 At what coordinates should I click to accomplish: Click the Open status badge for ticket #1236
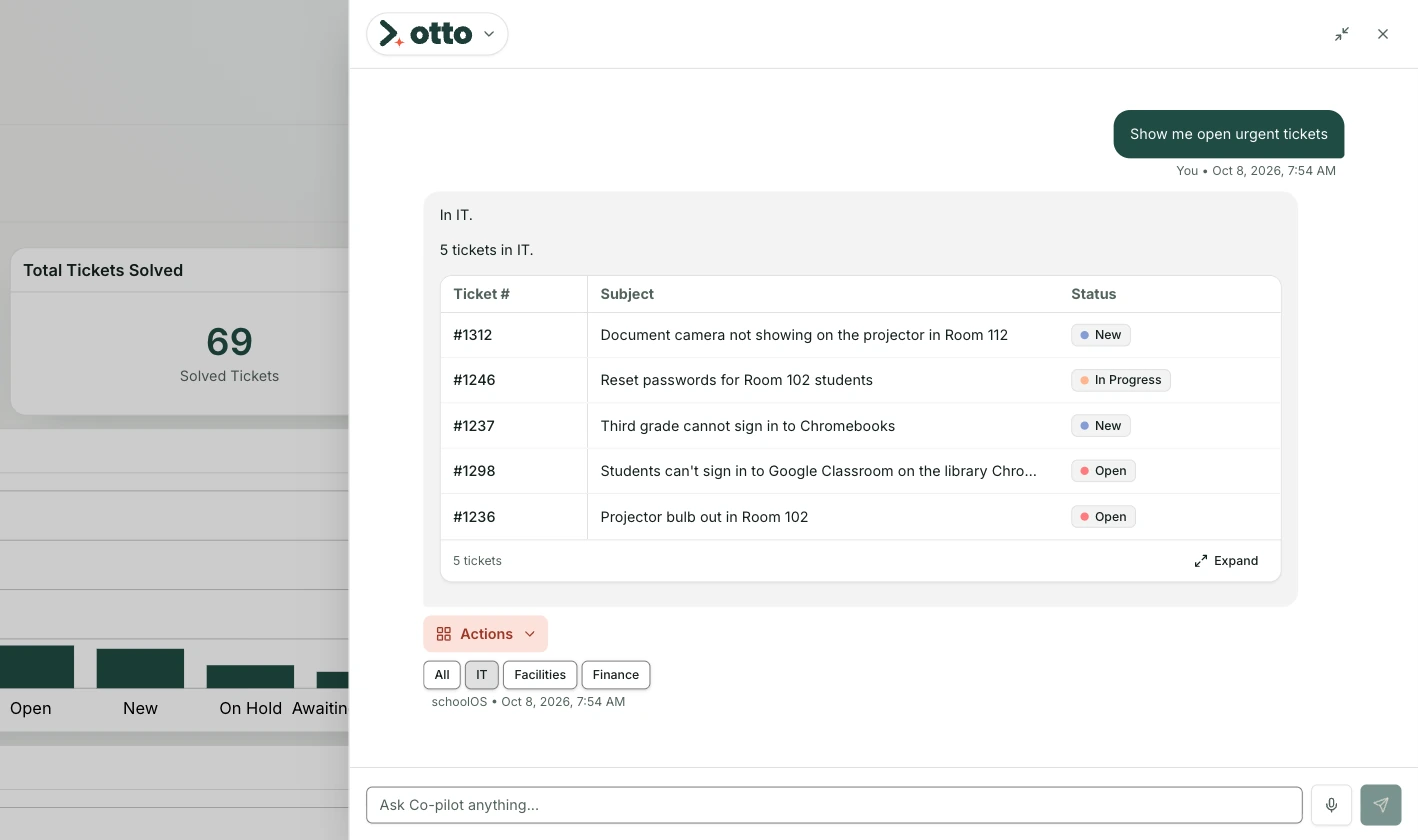(x=1103, y=517)
